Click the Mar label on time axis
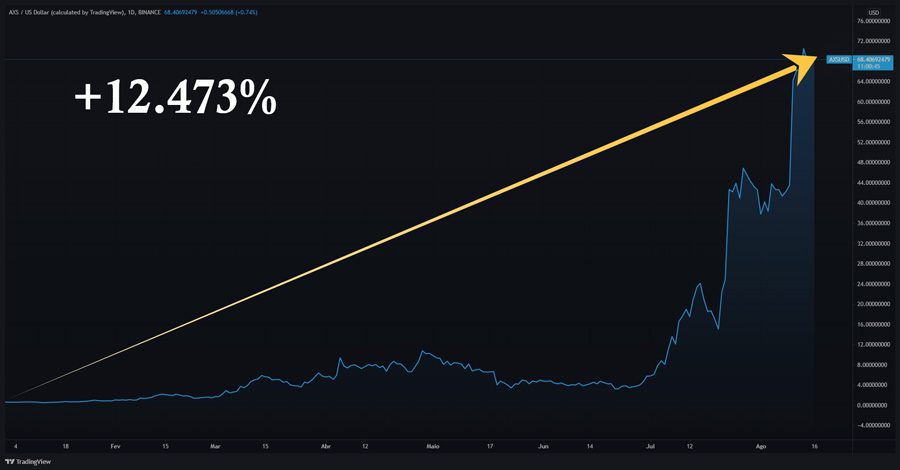The width and height of the screenshot is (900, 470). [215, 446]
